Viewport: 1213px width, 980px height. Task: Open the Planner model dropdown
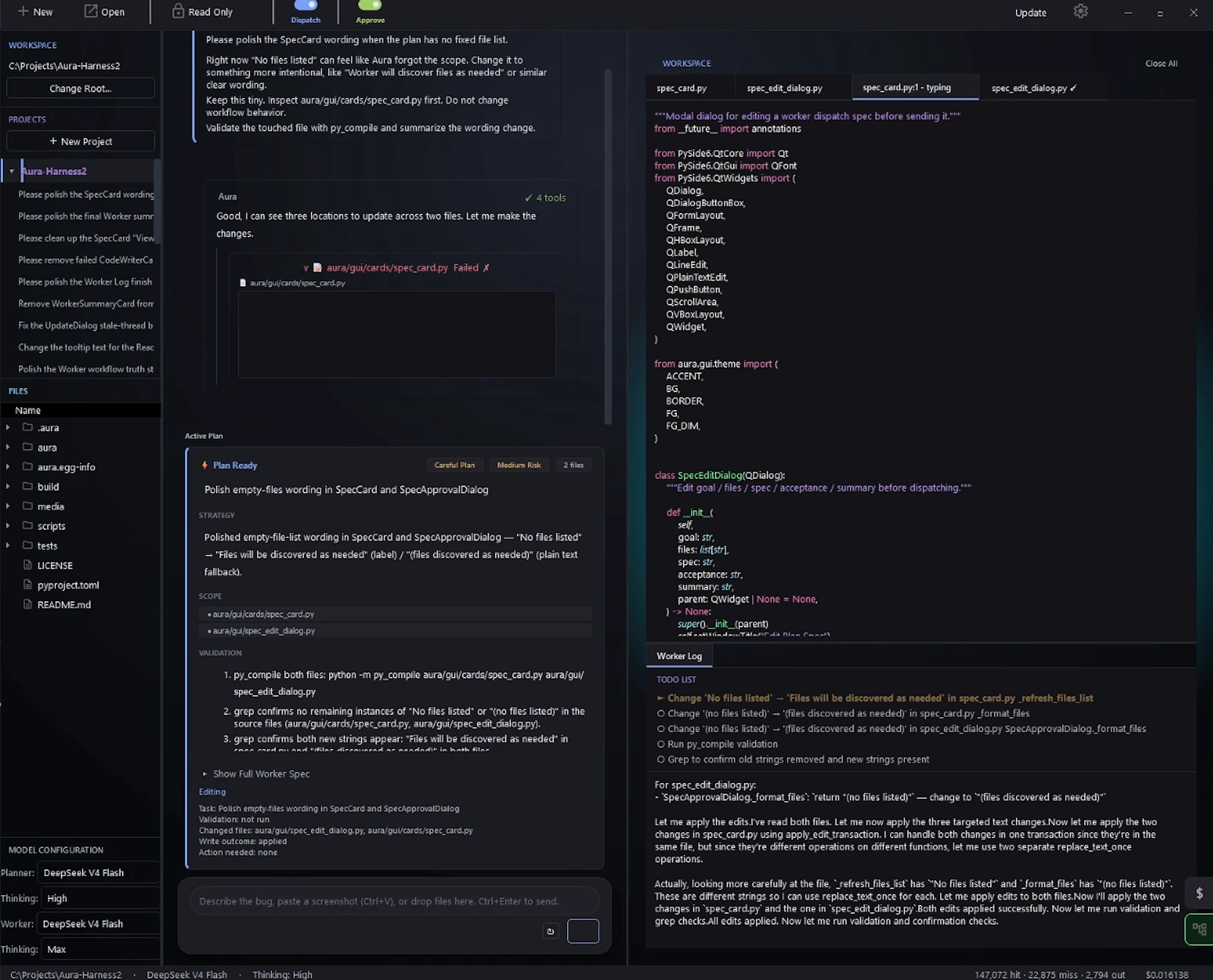pos(99,873)
